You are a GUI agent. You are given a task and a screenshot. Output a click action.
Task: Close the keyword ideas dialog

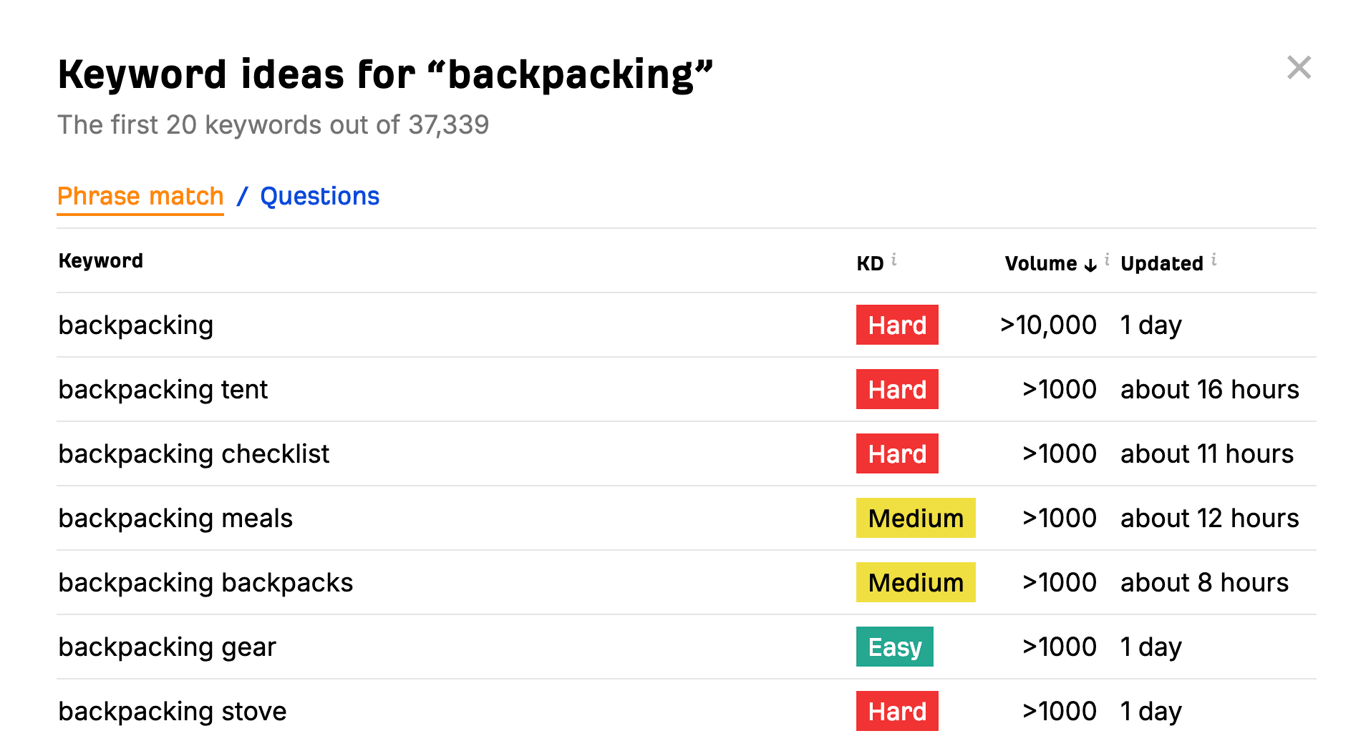click(1298, 67)
